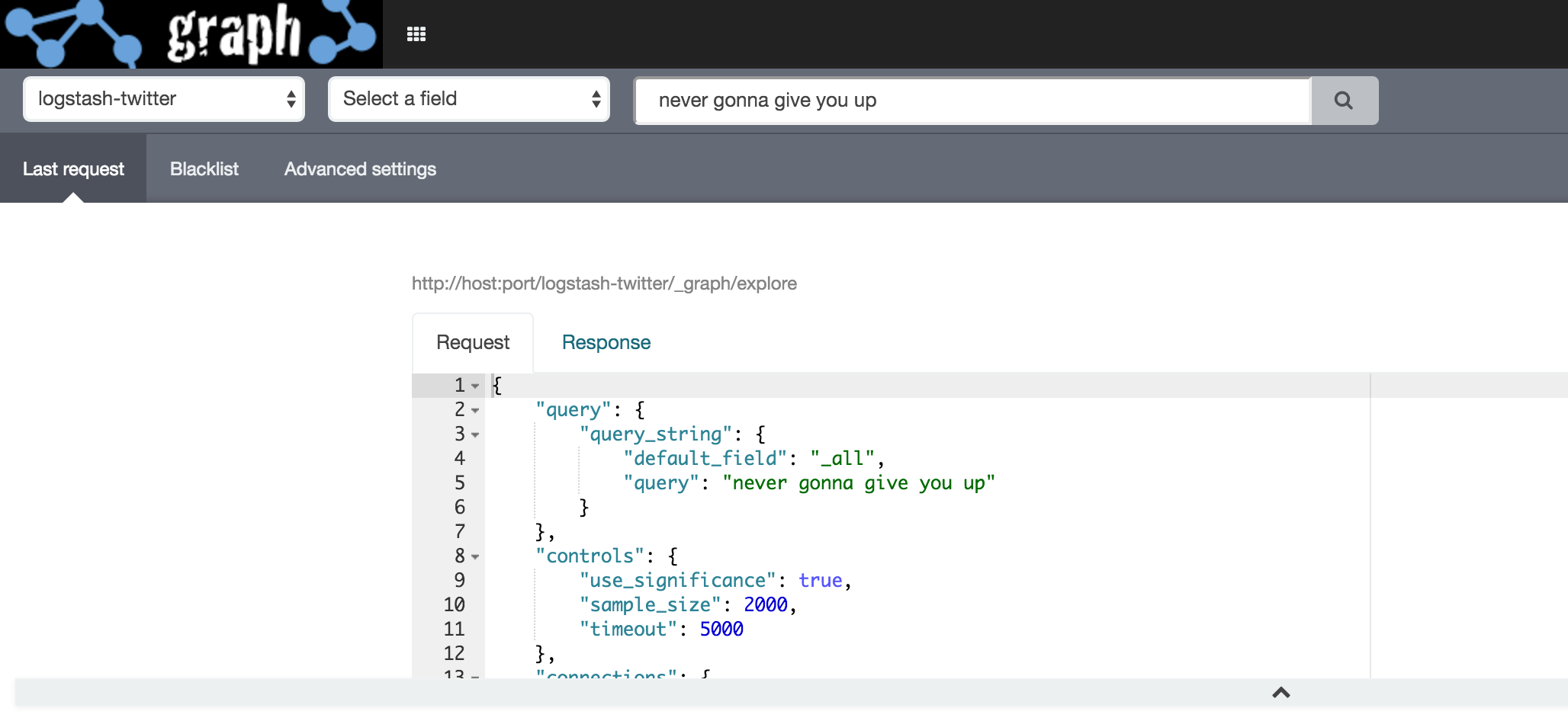Collapse the controls object on line 8
This screenshot has width=1568, height=721.
point(475,557)
